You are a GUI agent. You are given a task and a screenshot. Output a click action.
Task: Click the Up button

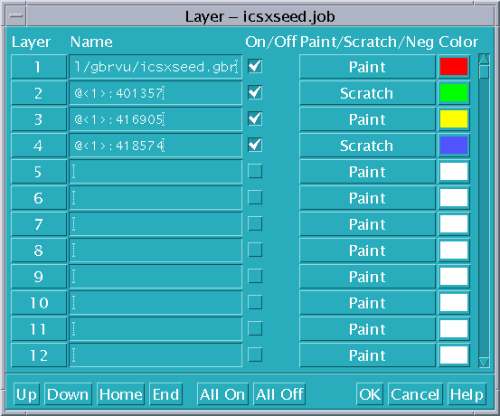[x=26, y=394]
